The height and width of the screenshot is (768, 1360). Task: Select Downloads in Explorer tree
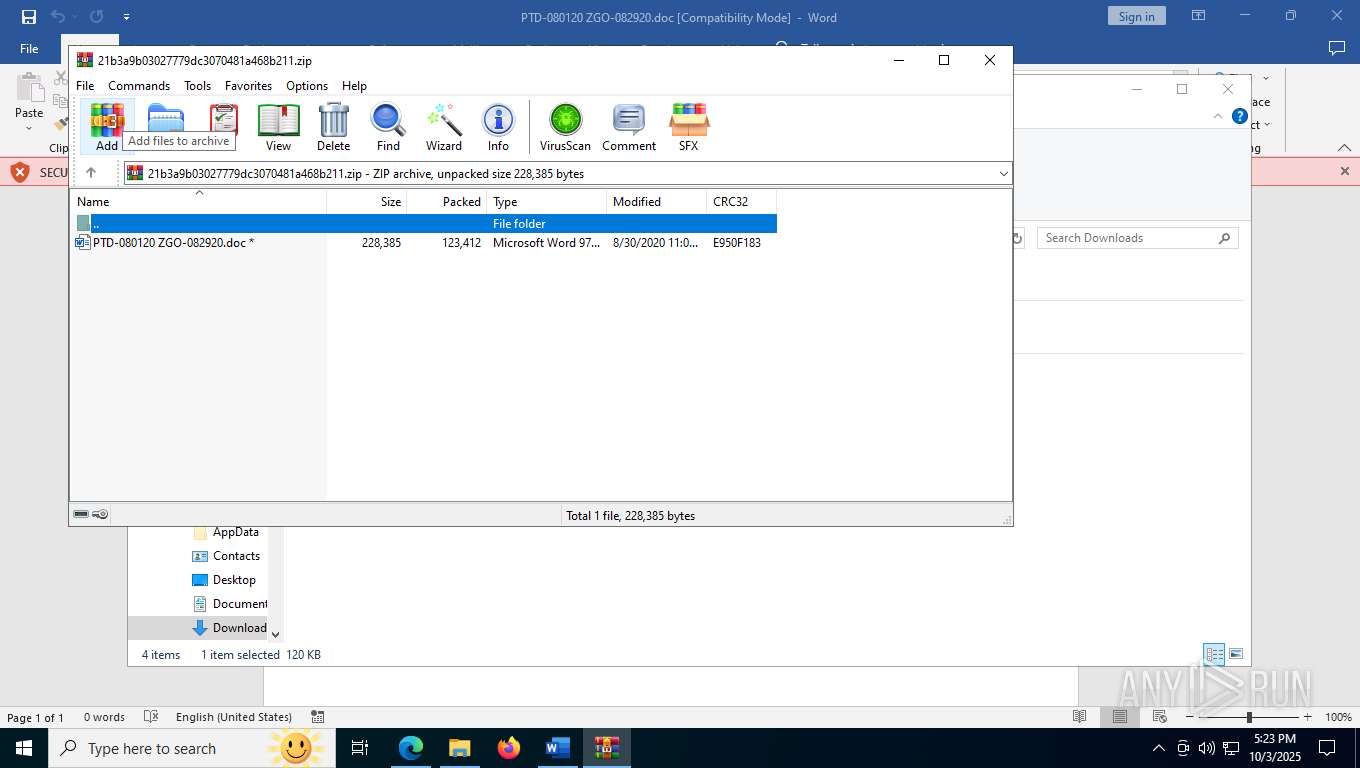(x=229, y=628)
